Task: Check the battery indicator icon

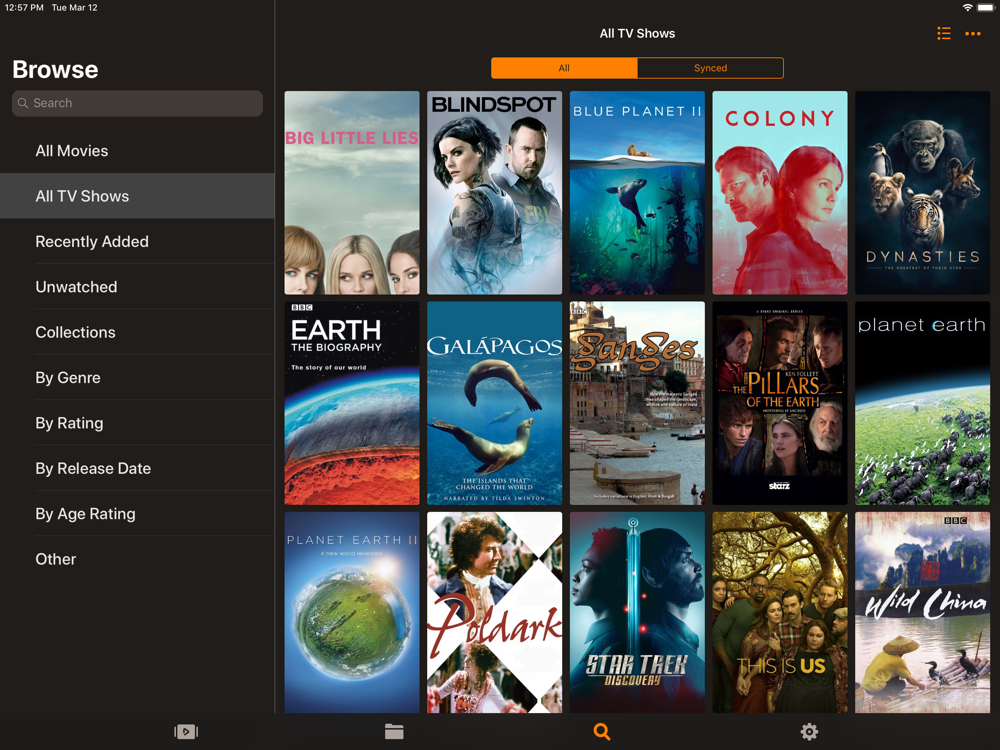Action: (985, 8)
